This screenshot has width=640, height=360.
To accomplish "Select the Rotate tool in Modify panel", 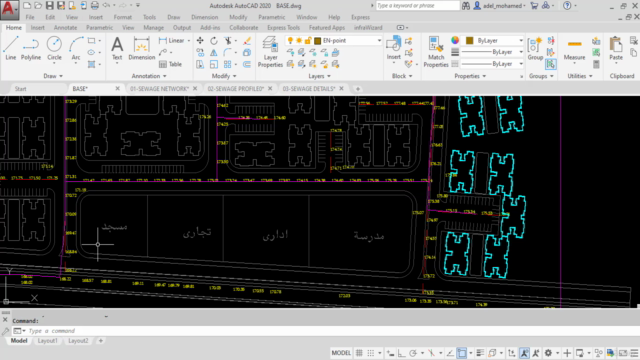I will click(214, 40).
